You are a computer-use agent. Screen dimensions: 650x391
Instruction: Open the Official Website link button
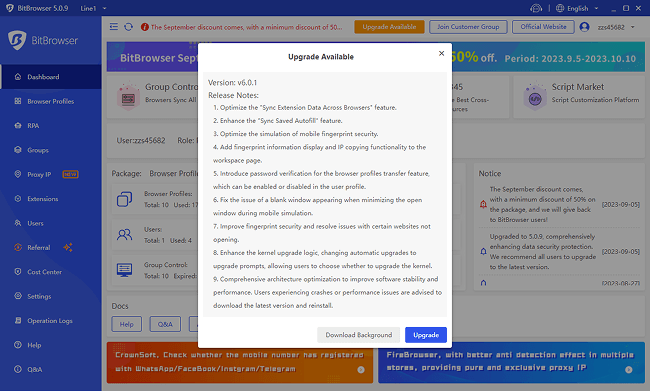coord(543,27)
